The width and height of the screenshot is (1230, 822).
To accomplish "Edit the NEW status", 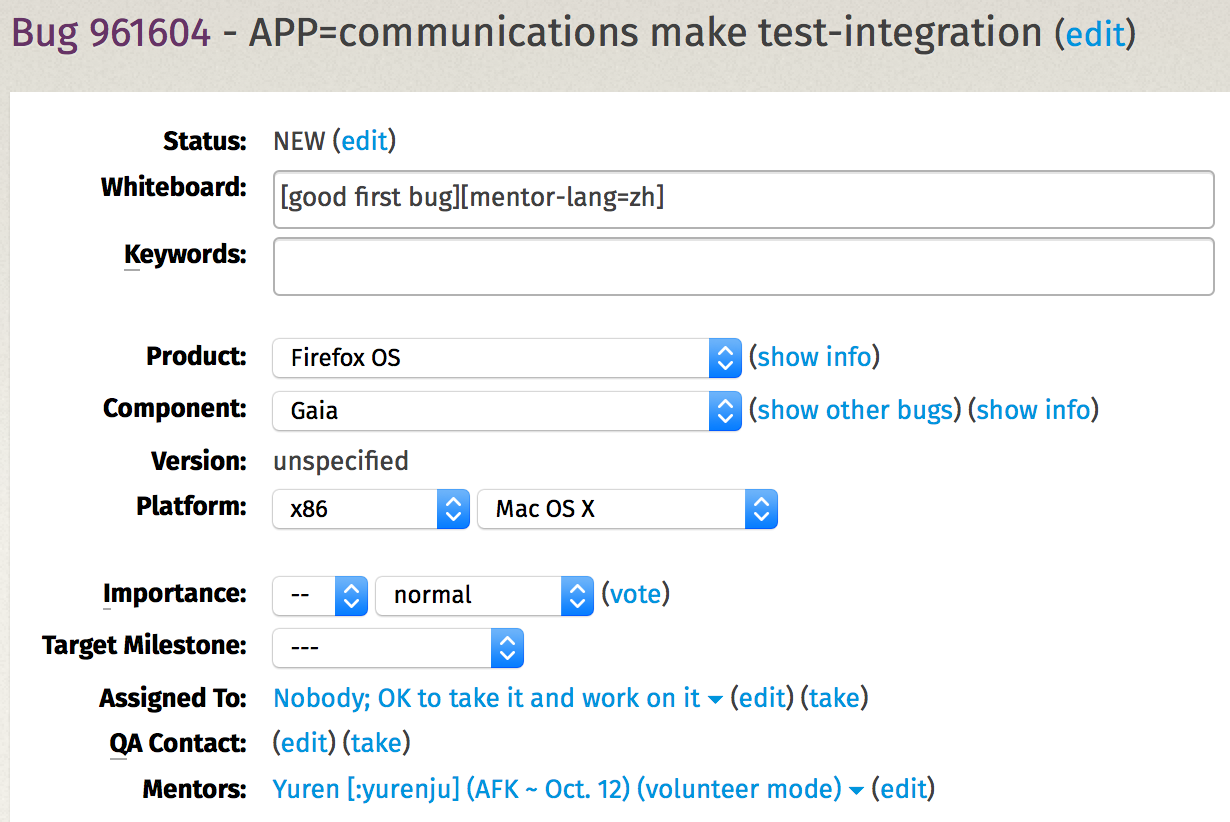I will [x=364, y=141].
